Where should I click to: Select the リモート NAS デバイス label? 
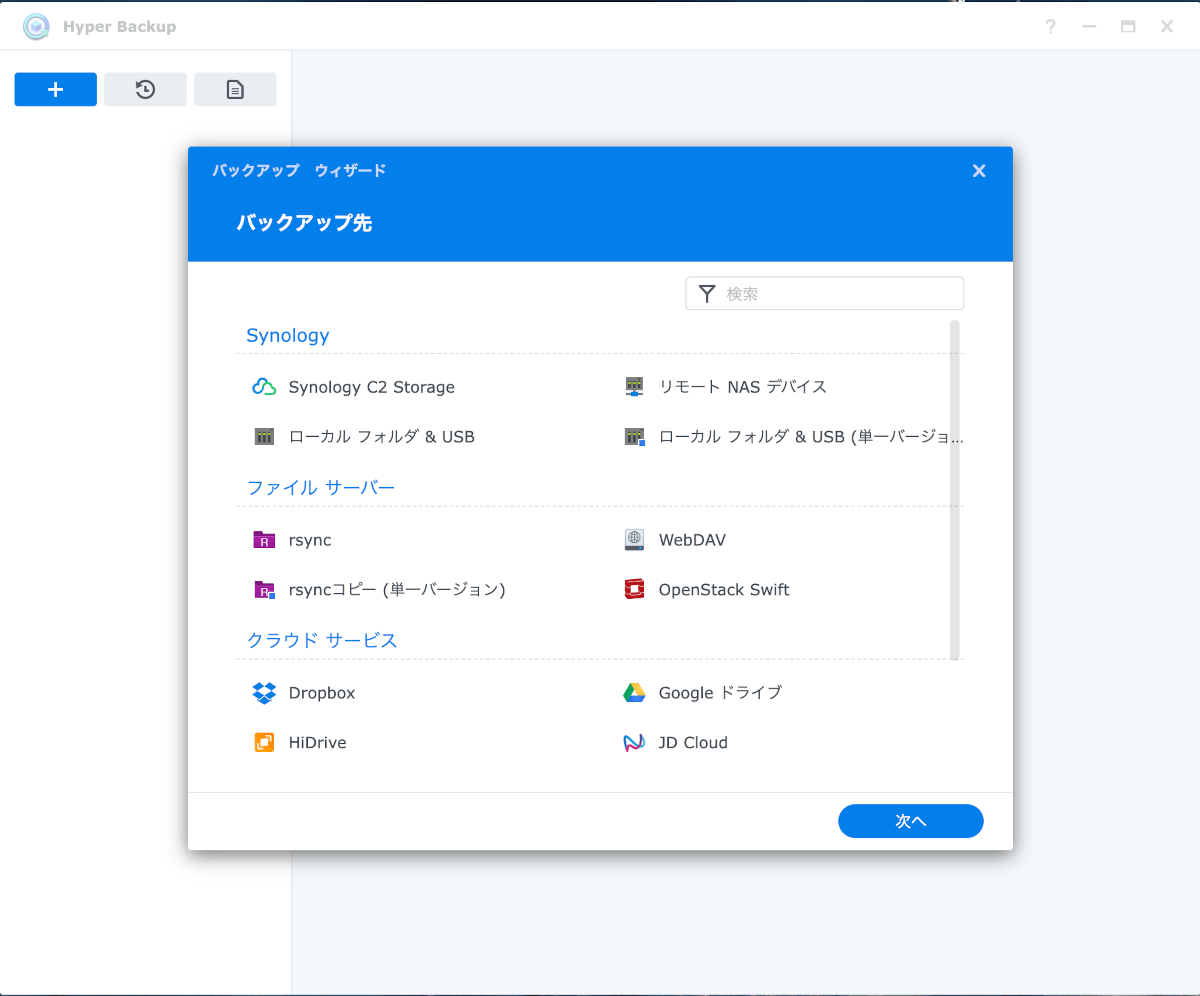[x=743, y=387]
